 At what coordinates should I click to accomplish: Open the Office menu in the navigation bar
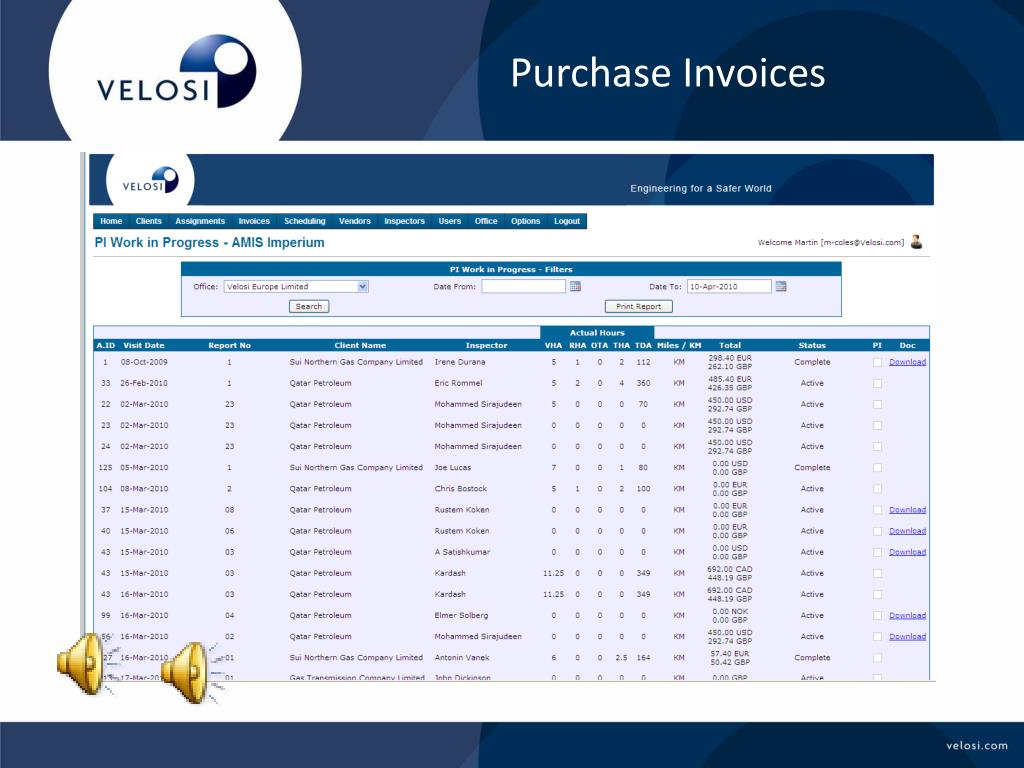click(x=486, y=221)
